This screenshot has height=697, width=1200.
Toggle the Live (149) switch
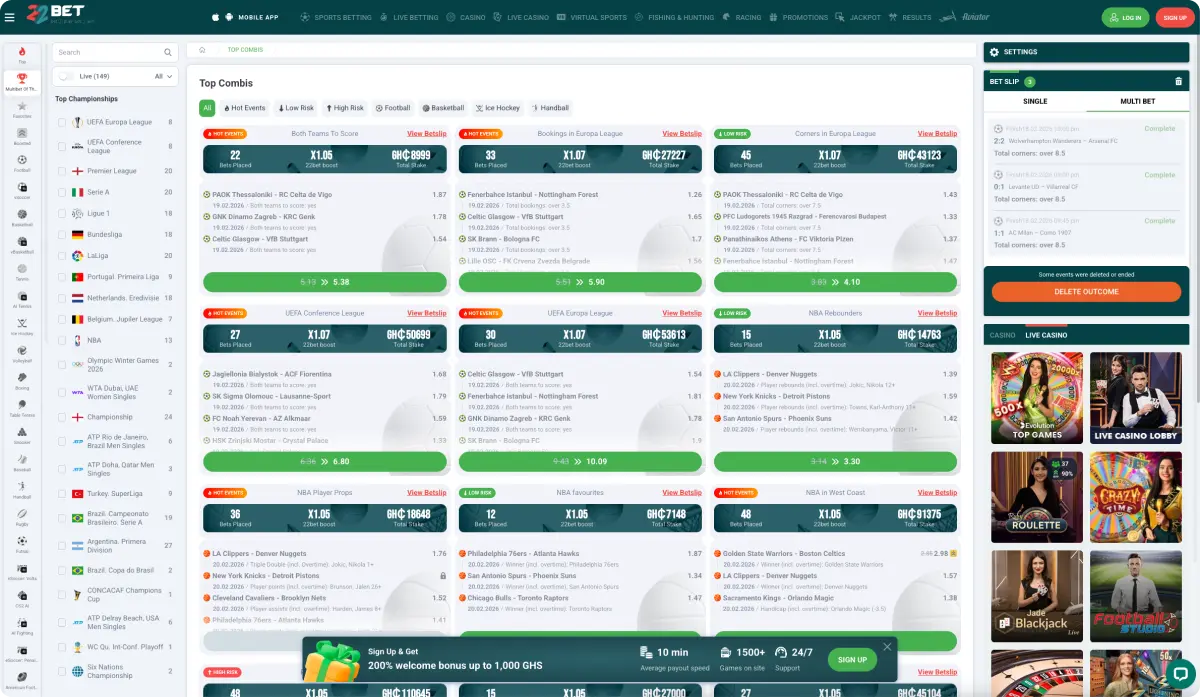click(66, 76)
